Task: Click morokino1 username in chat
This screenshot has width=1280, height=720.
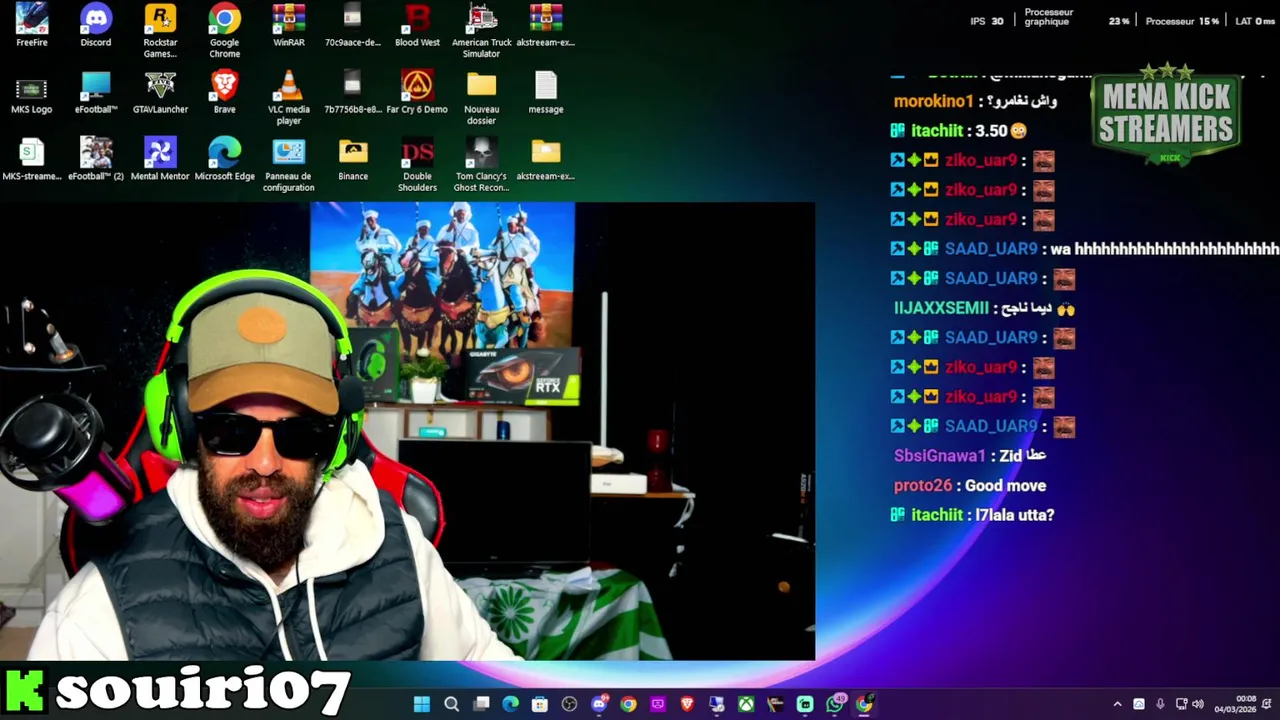Action: (x=933, y=101)
